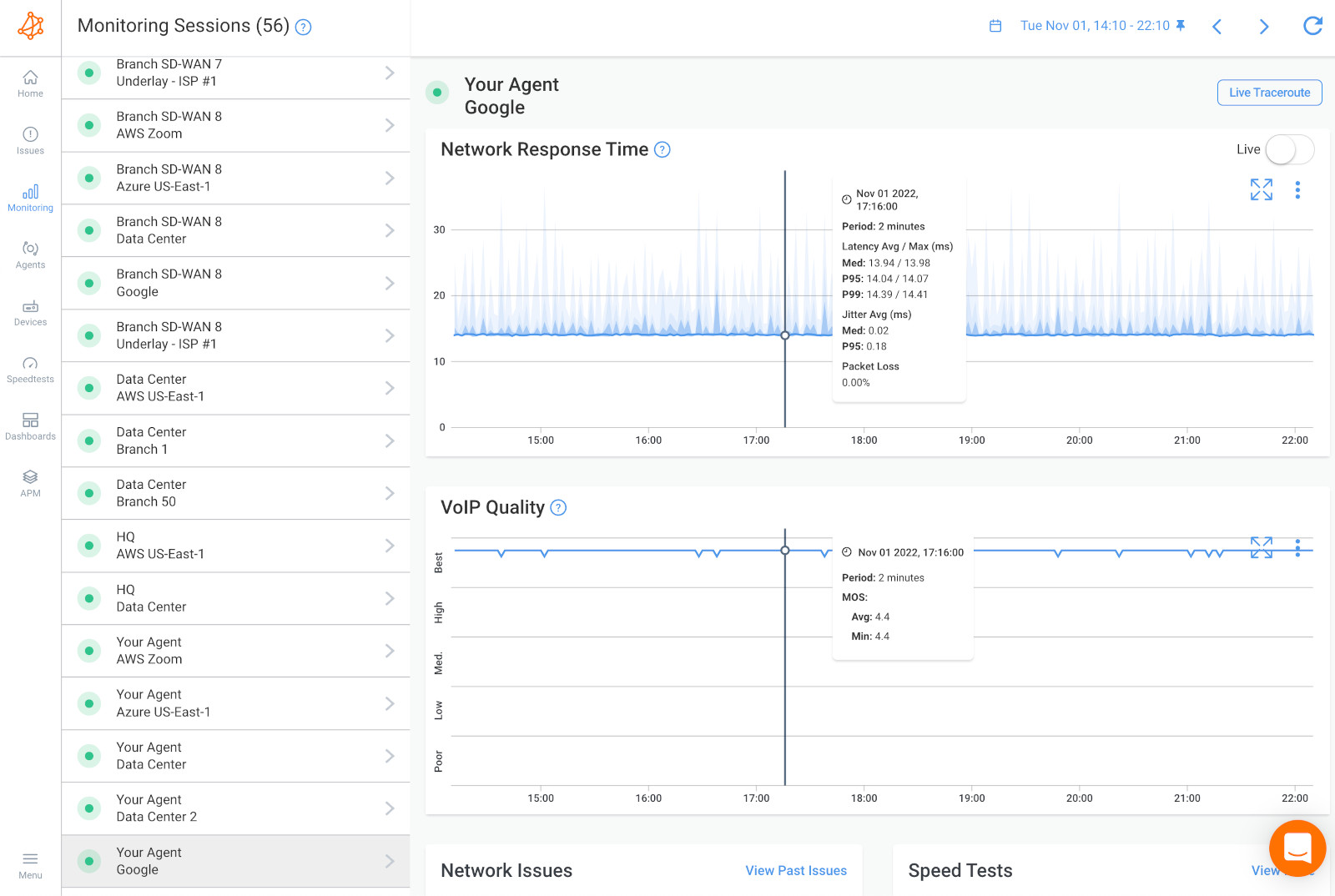Image resolution: width=1335 pixels, height=896 pixels.
Task: Unpin the selected time range
Action: [x=1180, y=26]
